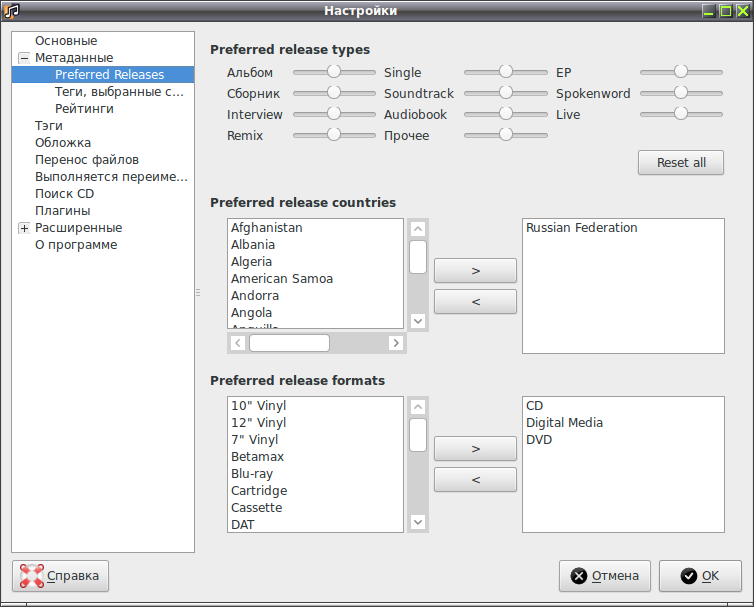Screen dimensions: 754x607
Task: Click the Reset all button
Action: 681,163
